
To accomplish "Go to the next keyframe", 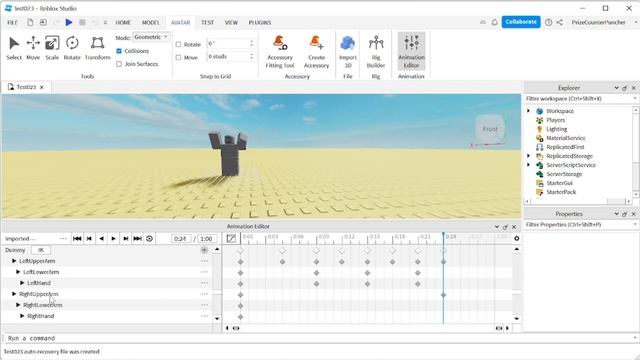I will [126, 239].
